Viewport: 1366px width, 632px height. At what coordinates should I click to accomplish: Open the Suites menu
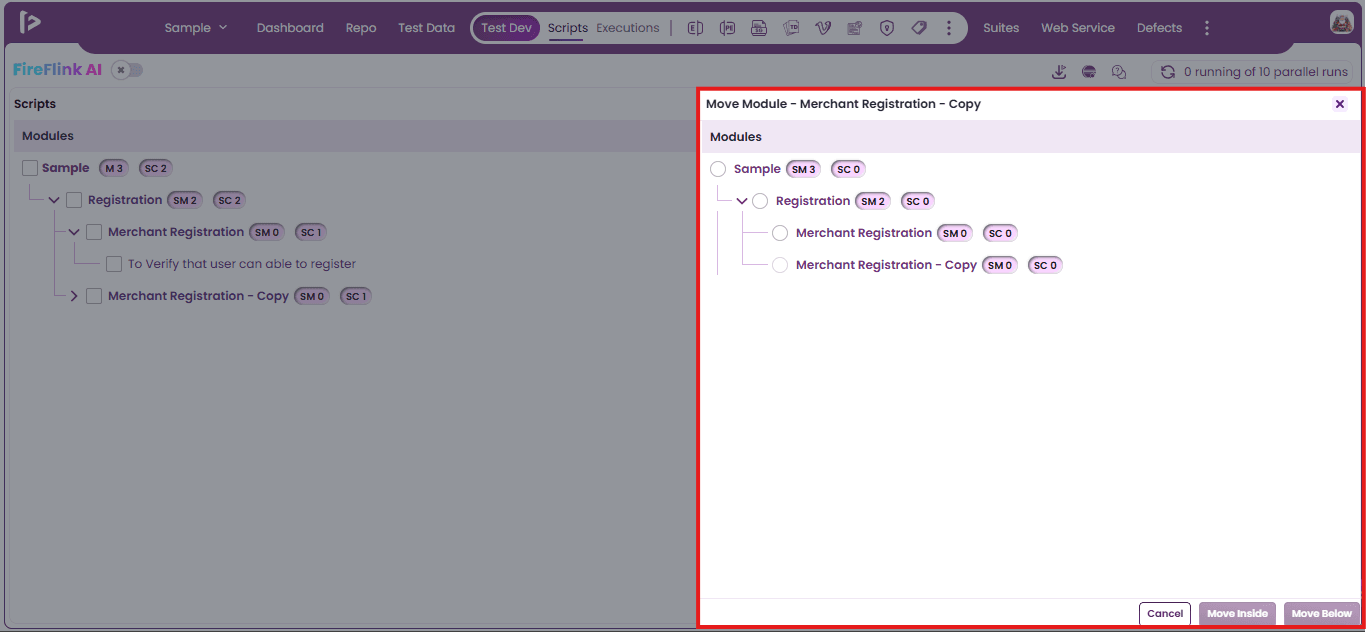(1001, 28)
